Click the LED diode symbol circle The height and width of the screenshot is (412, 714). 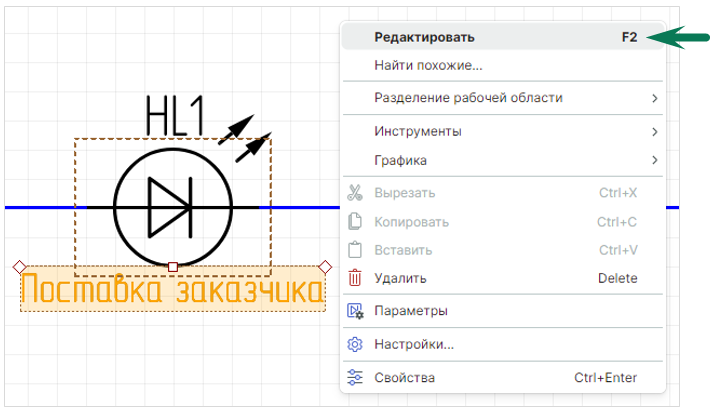[x=173, y=208]
